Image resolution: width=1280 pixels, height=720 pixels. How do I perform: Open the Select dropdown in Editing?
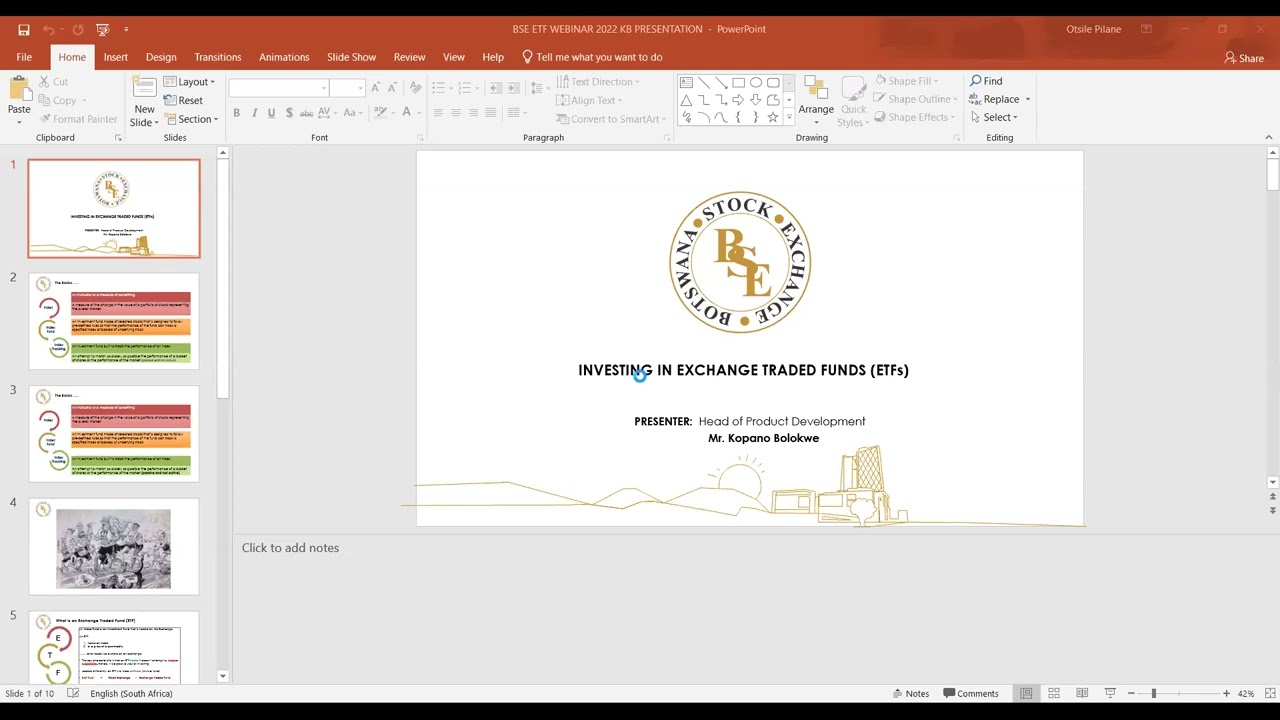pos(994,117)
